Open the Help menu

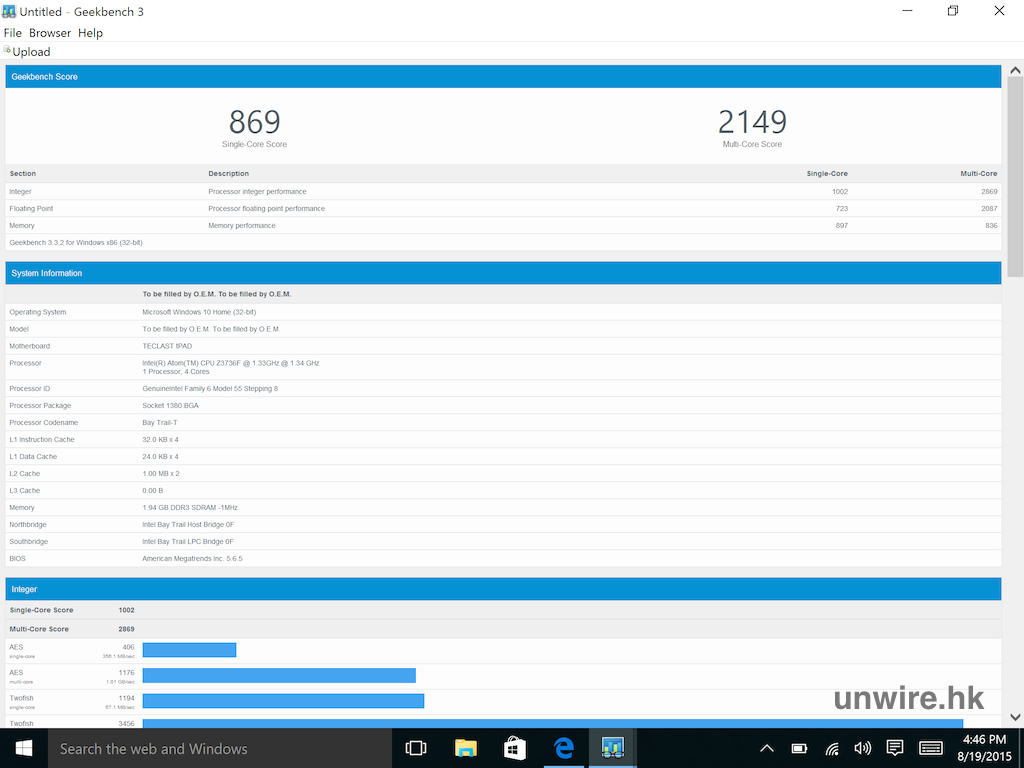[x=91, y=33]
